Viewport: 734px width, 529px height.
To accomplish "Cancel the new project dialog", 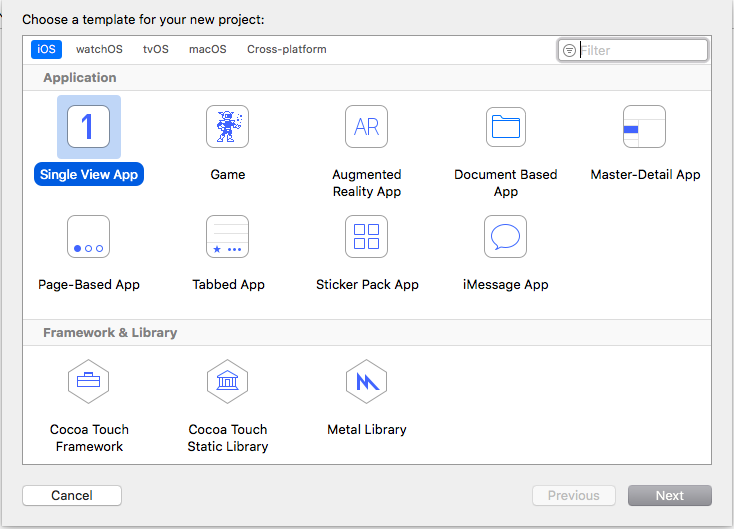I will click(72, 495).
